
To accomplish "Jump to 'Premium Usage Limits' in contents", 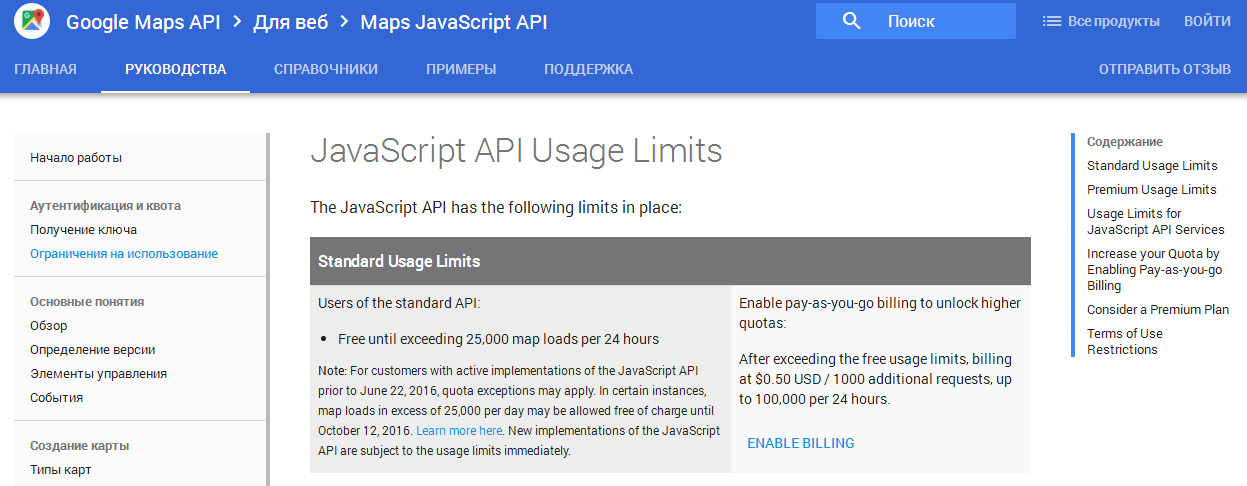I will pos(1152,189).
